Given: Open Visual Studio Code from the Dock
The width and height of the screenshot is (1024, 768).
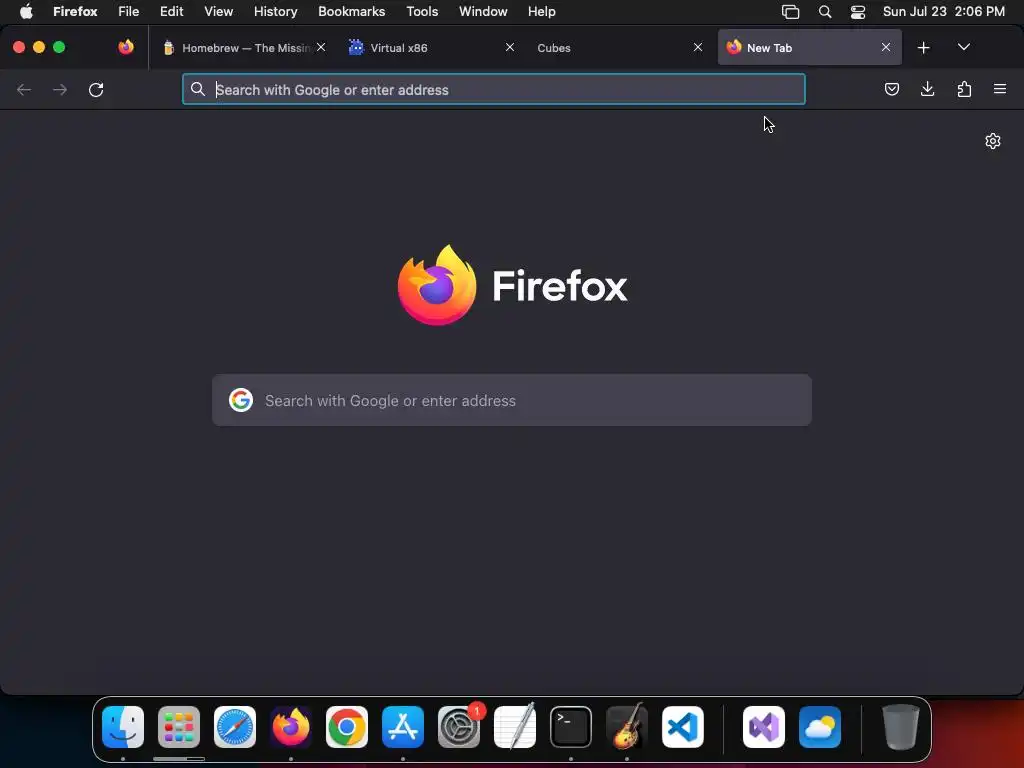Looking at the screenshot, I should click(x=683, y=727).
